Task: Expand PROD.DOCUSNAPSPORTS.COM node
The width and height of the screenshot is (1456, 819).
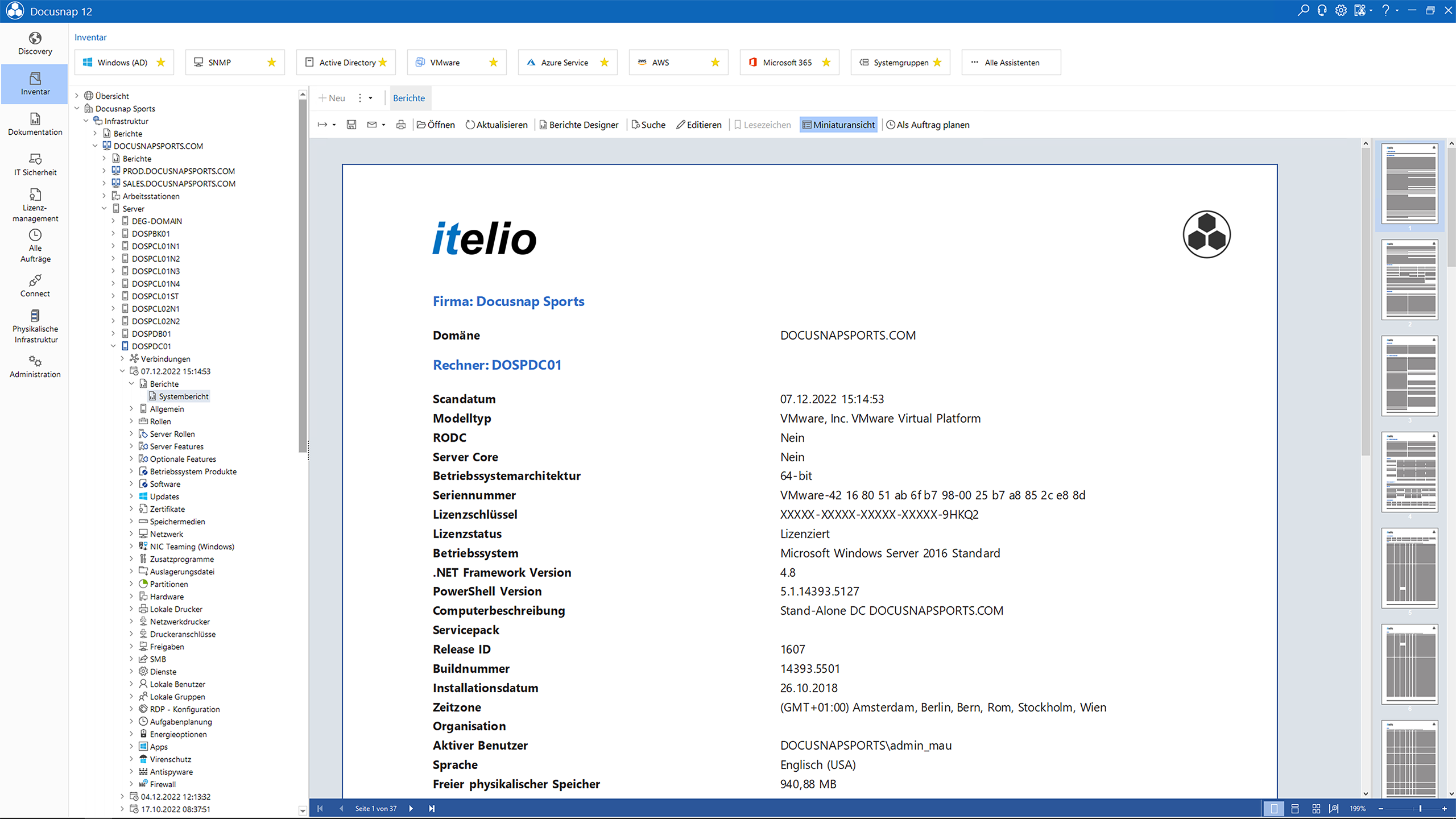Action: click(104, 171)
